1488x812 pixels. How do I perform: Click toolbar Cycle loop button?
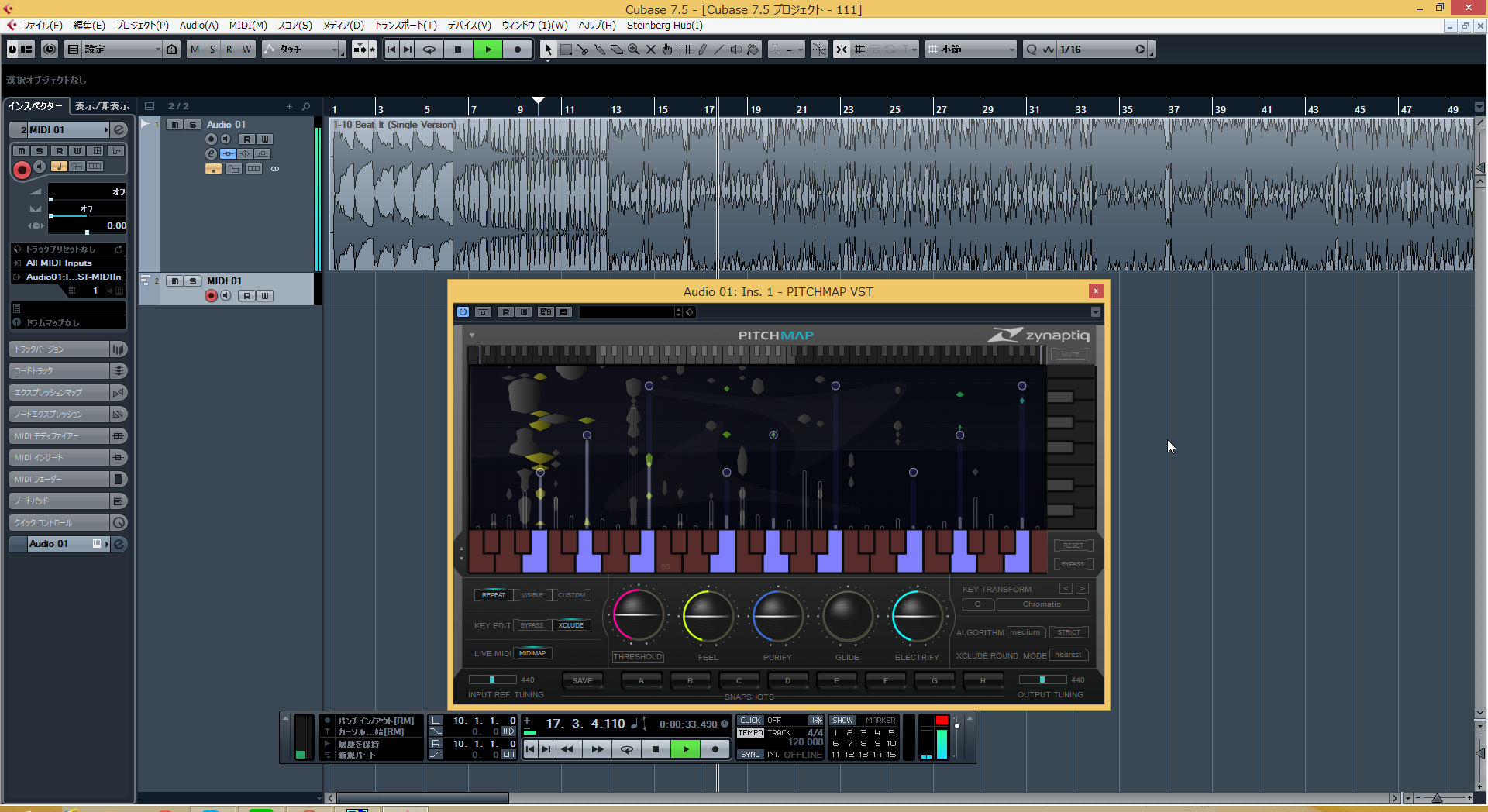[x=429, y=50]
